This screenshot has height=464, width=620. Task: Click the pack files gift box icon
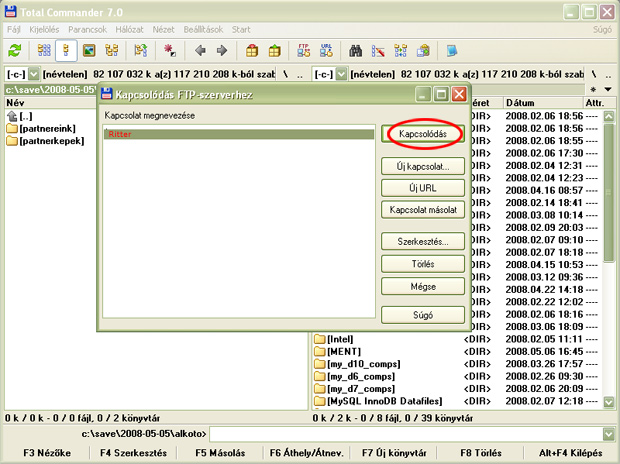250,50
